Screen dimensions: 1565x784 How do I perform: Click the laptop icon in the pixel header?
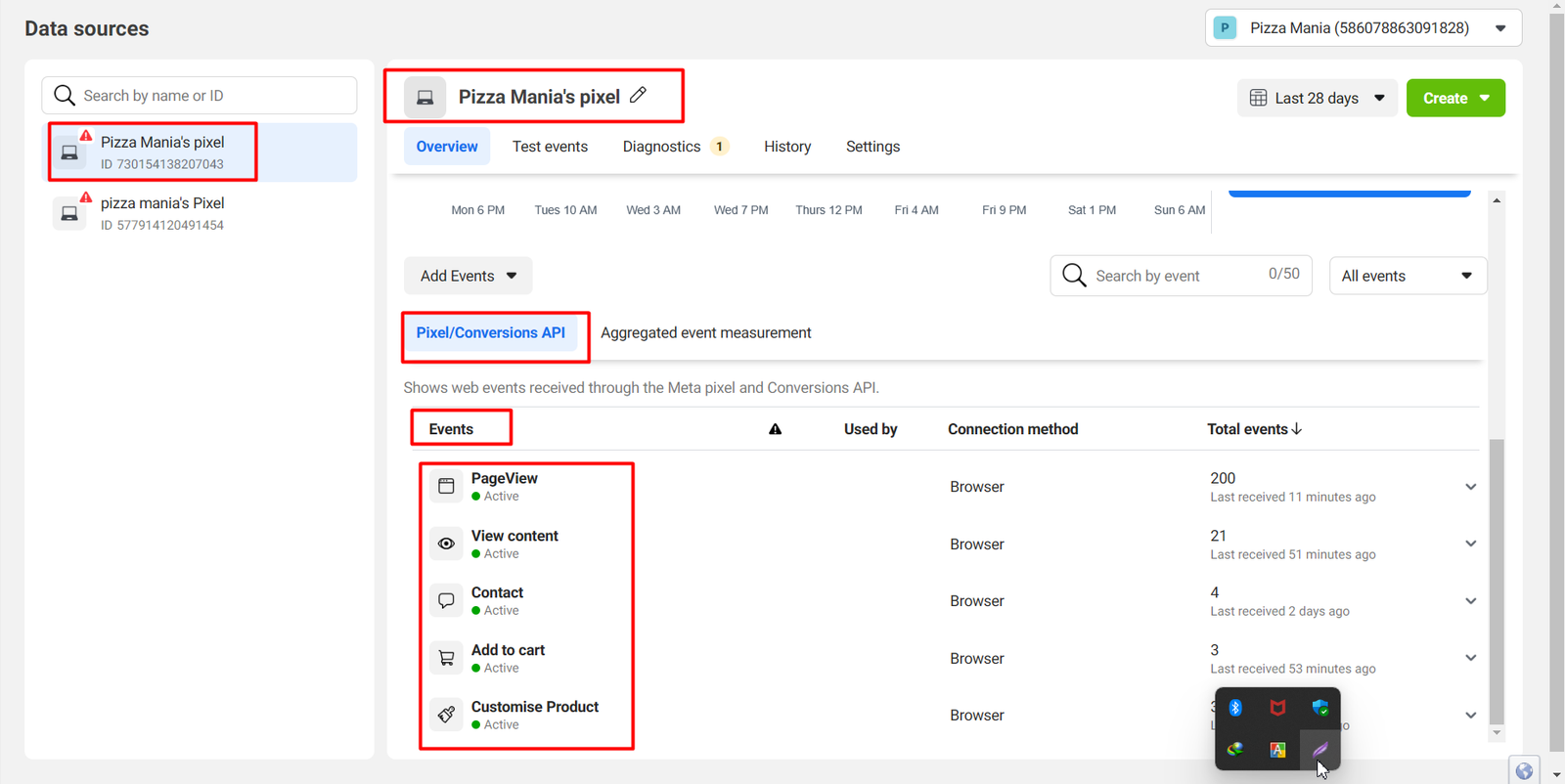point(425,97)
